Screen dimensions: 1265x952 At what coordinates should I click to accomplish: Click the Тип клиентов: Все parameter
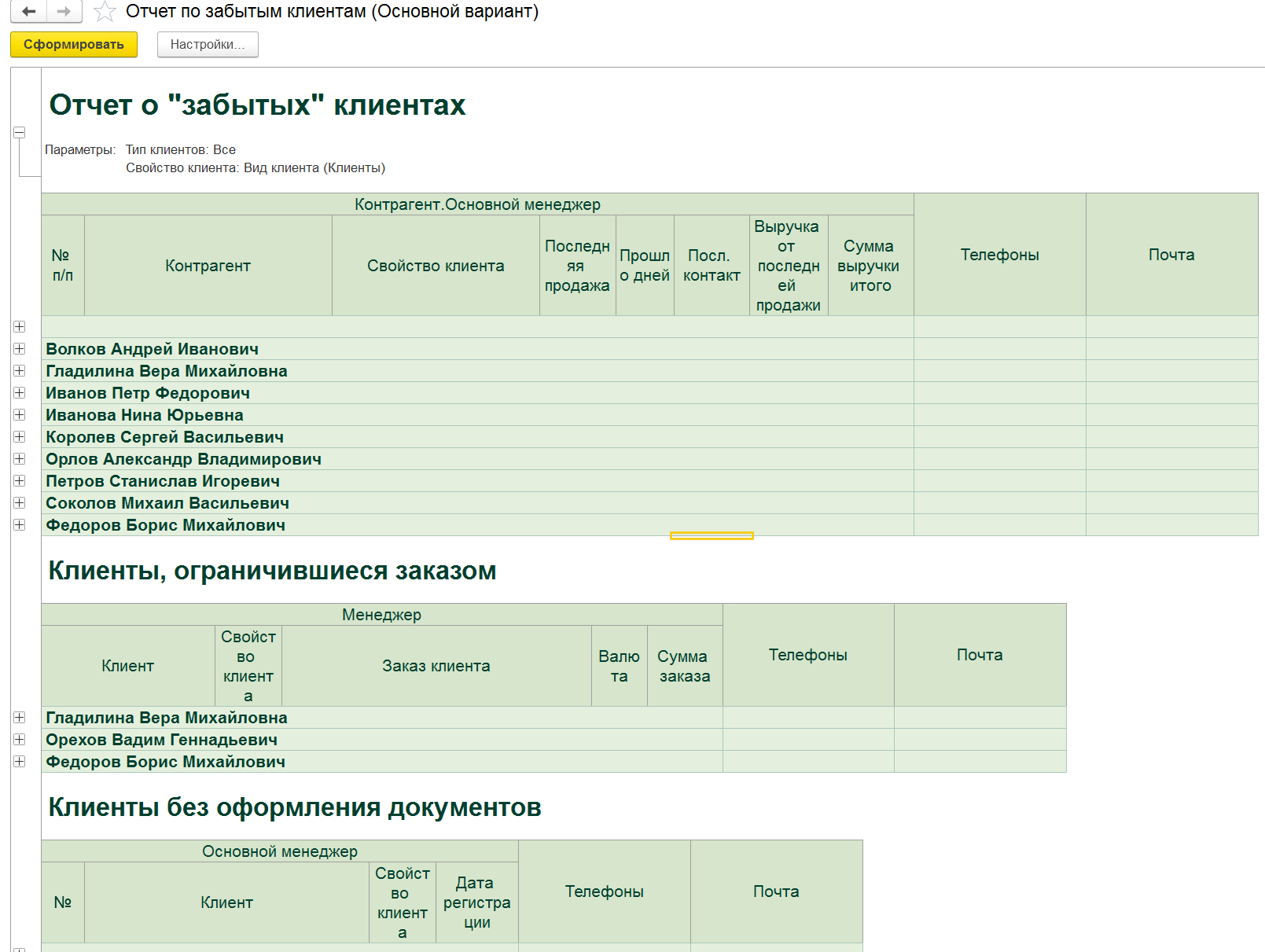(x=181, y=149)
